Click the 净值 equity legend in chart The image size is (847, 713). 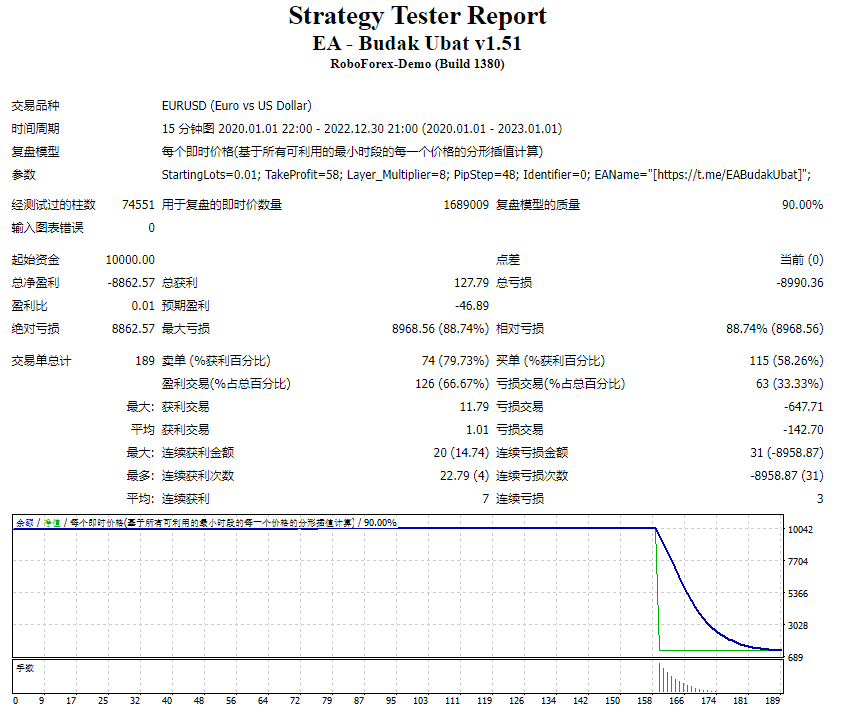[x=52, y=523]
